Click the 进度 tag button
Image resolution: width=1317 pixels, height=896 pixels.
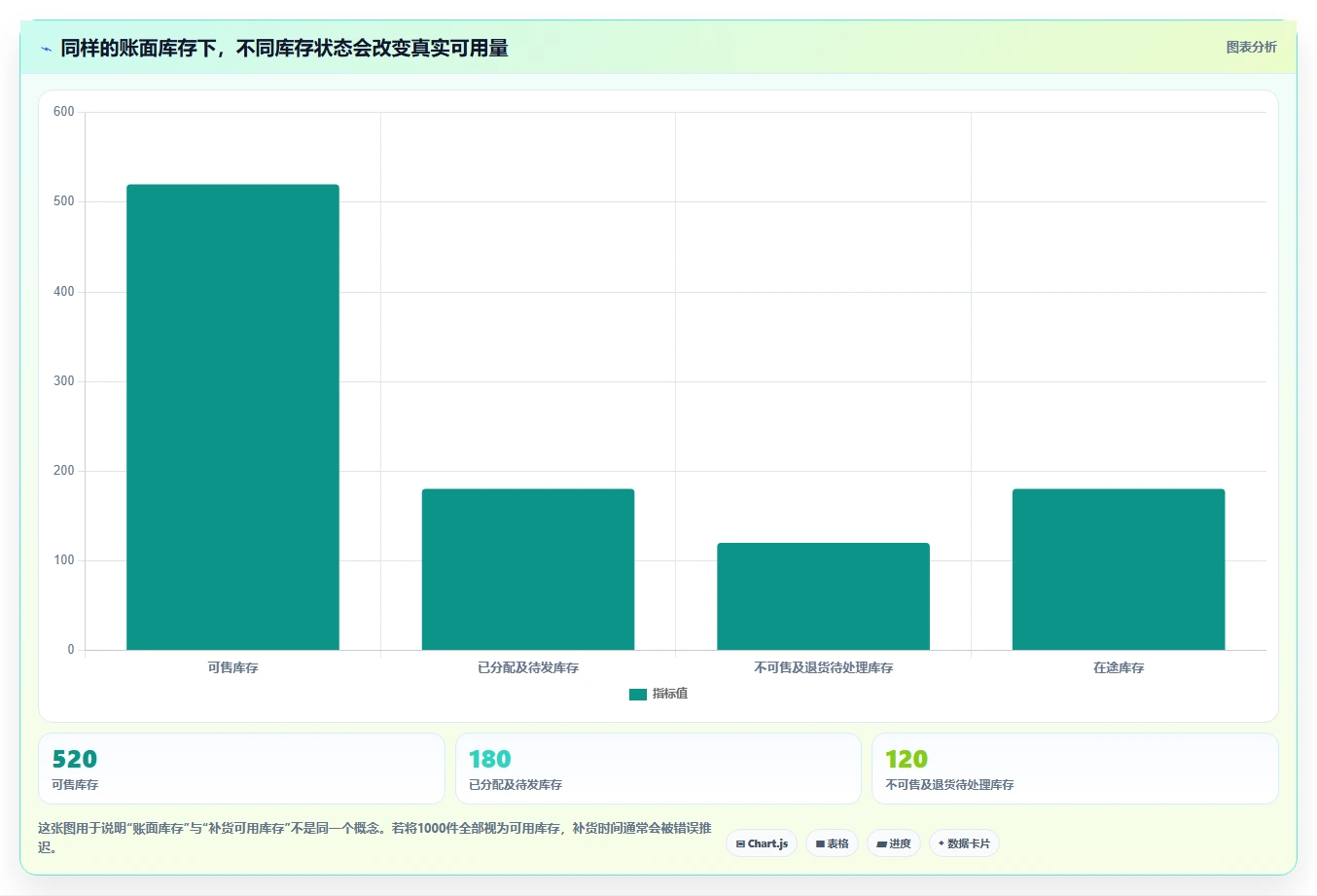(894, 843)
